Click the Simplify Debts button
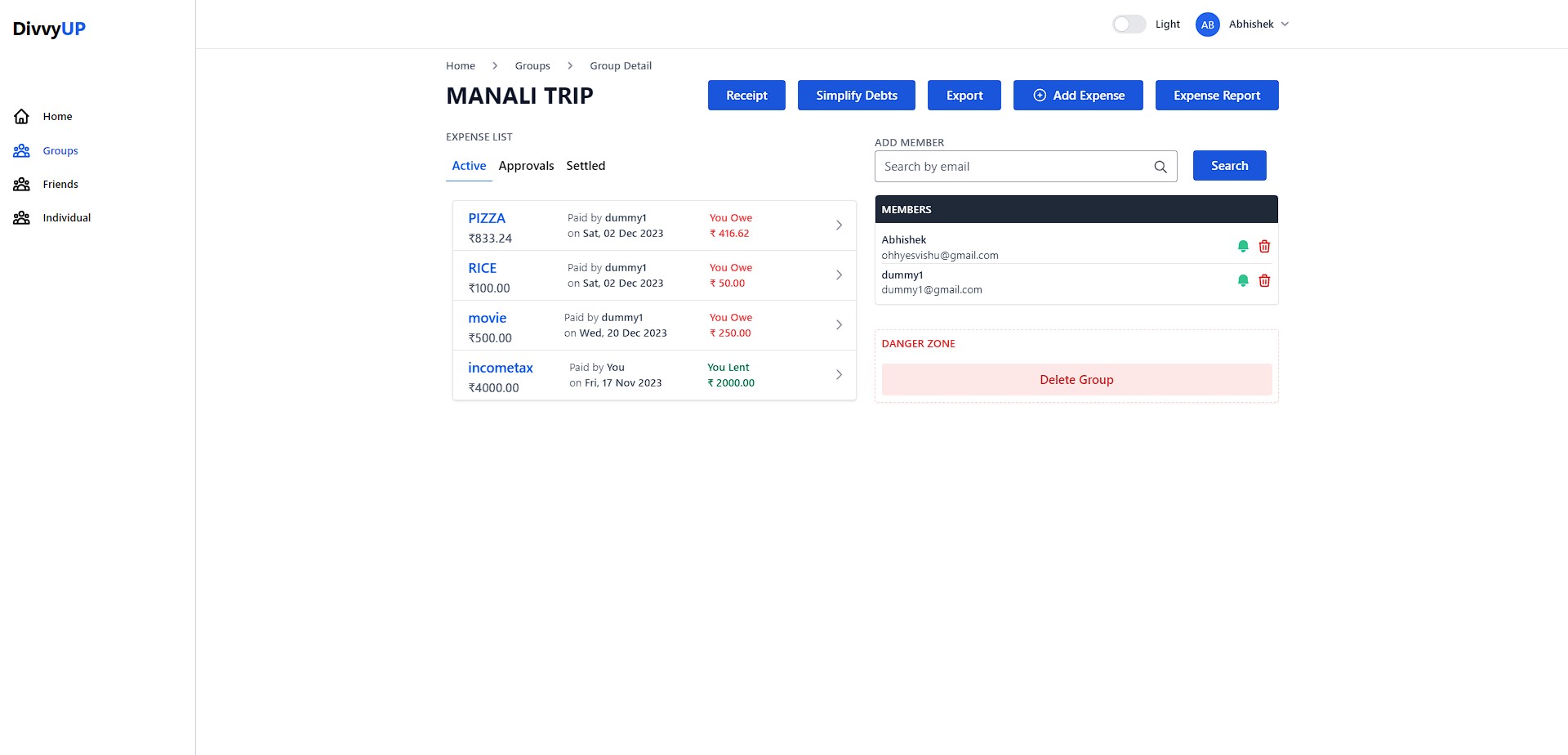Image resolution: width=1568 pixels, height=755 pixels. coord(857,96)
